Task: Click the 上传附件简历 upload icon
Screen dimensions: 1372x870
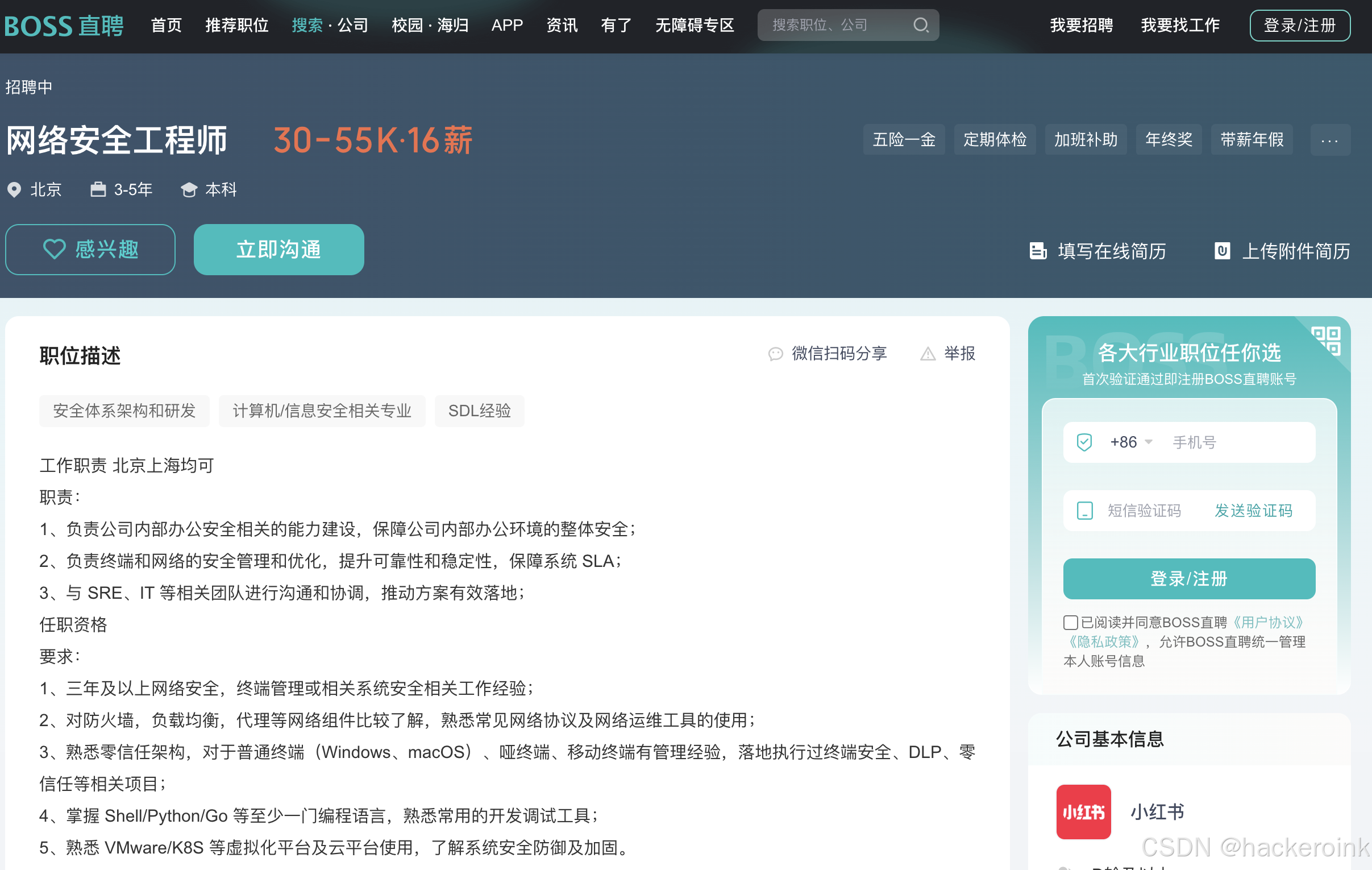Action: [1223, 251]
